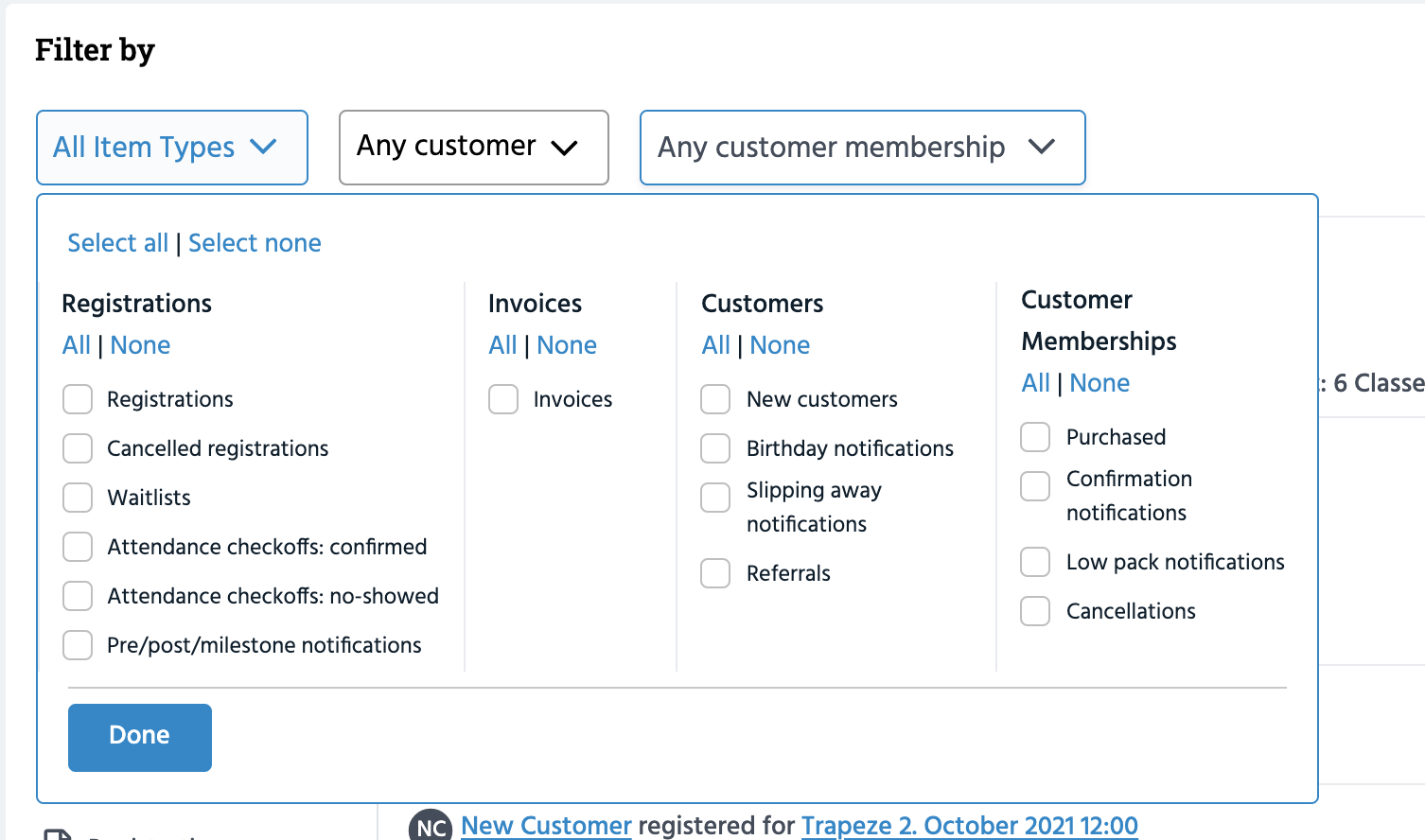Expand the Any customer dropdown

473,148
